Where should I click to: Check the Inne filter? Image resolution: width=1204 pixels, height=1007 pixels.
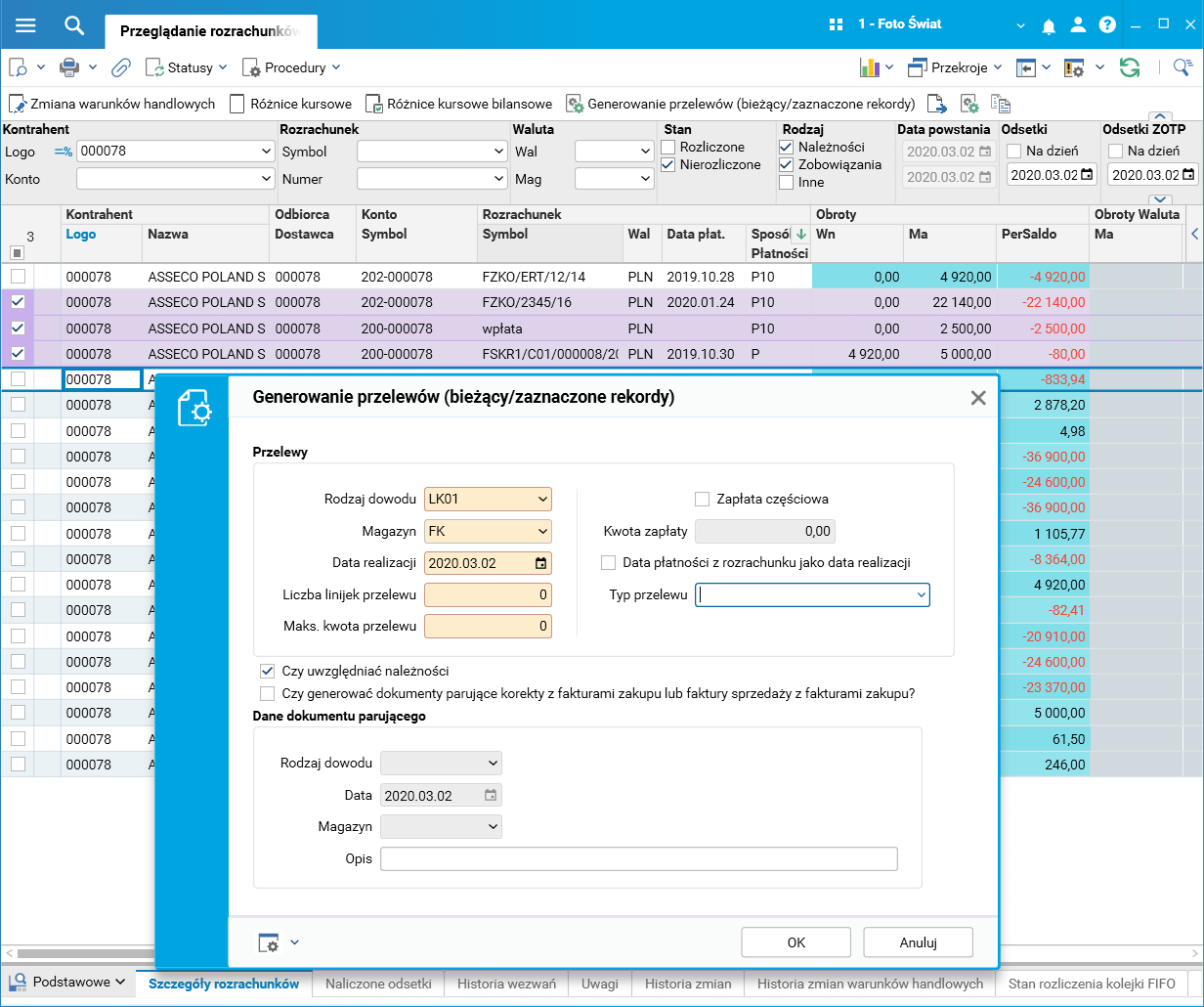[786, 182]
